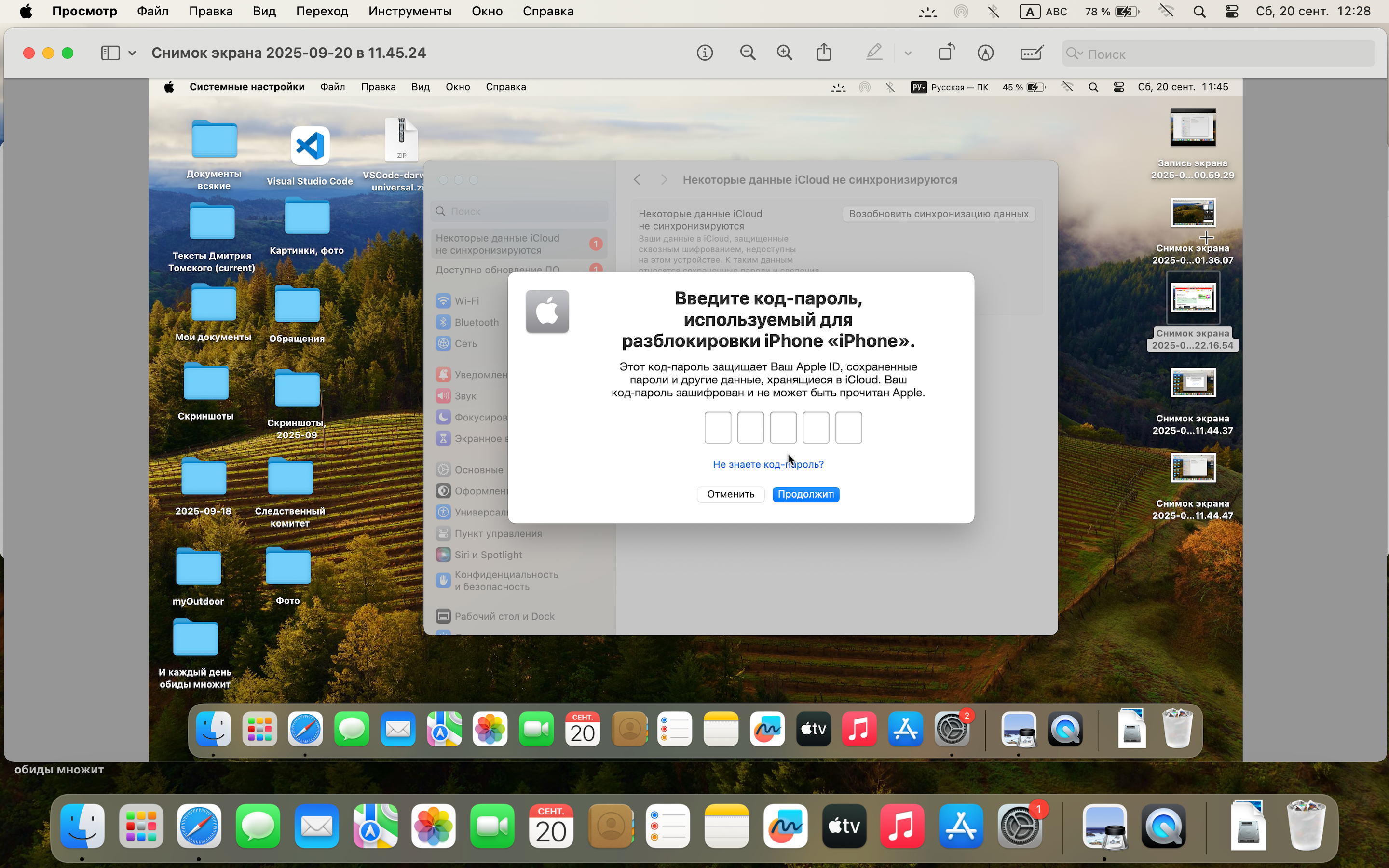Viewport: 1389px width, 868px height.
Task: Click the zoom in magnifier icon
Action: click(785, 53)
